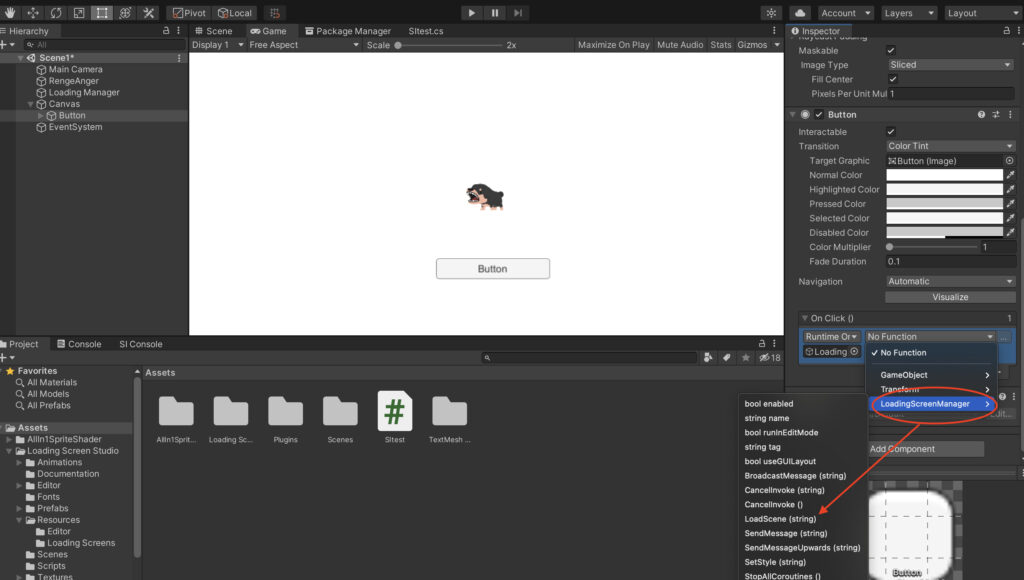This screenshot has width=1024, height=580.
Task: Select the Move tool
Action: pyautogui.click(x=33, y=12)
